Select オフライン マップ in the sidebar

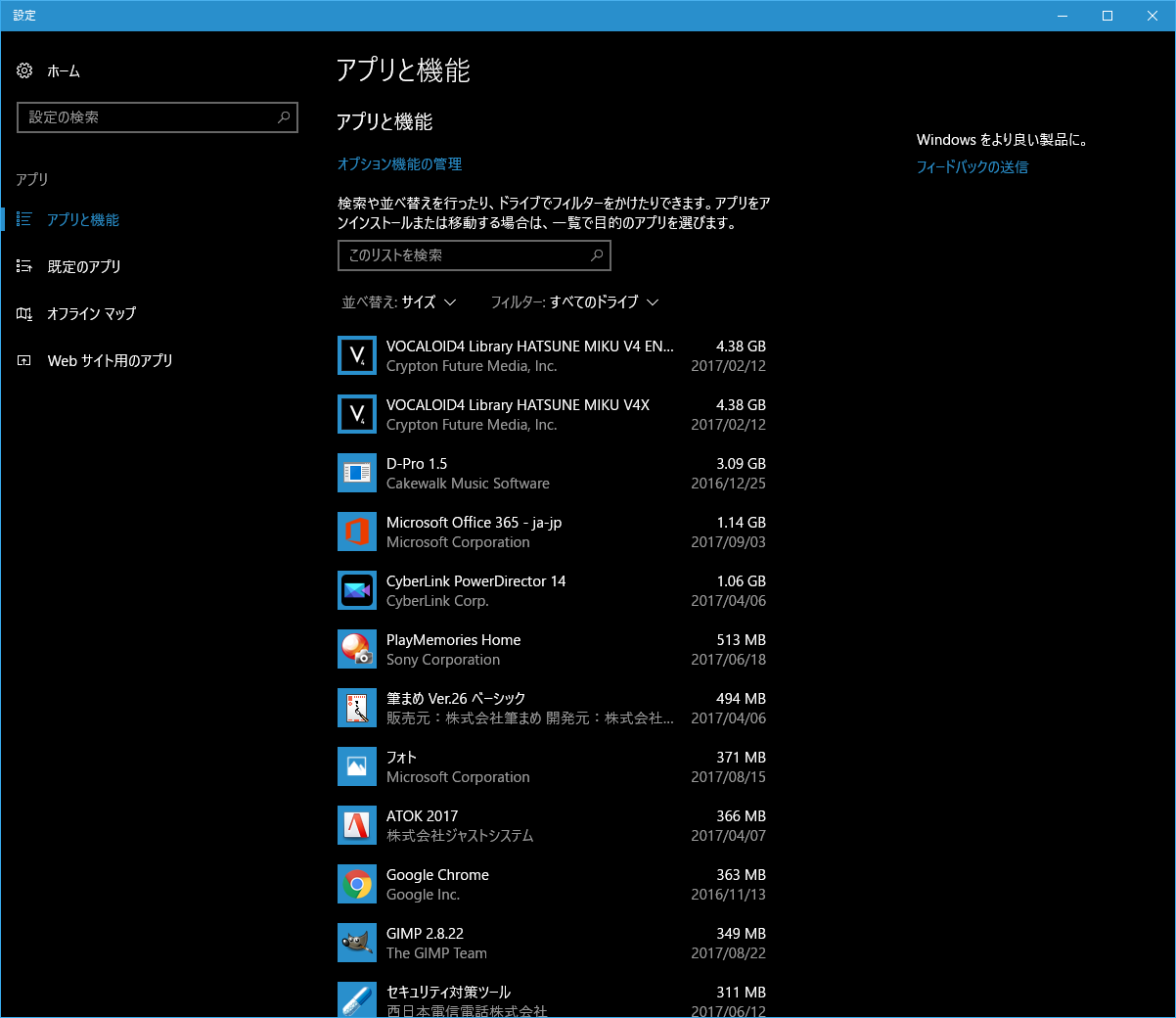[x=92, y=313]
